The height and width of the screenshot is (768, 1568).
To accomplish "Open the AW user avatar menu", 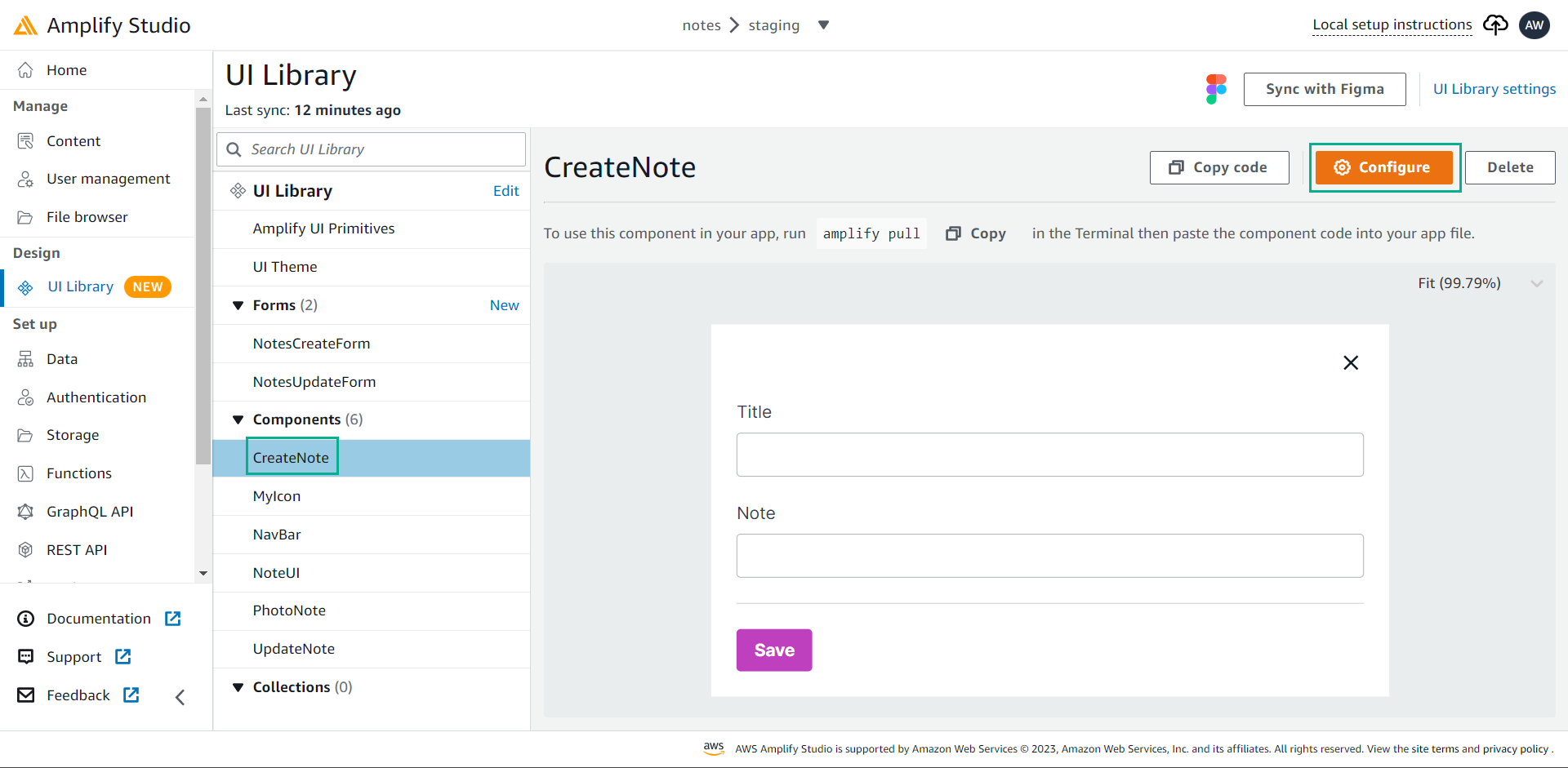I will point(1535,25).
